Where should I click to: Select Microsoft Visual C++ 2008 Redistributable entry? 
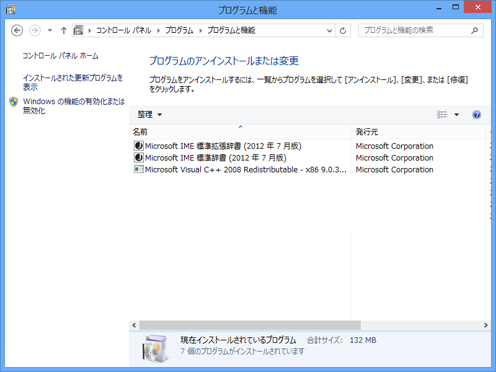246,169
